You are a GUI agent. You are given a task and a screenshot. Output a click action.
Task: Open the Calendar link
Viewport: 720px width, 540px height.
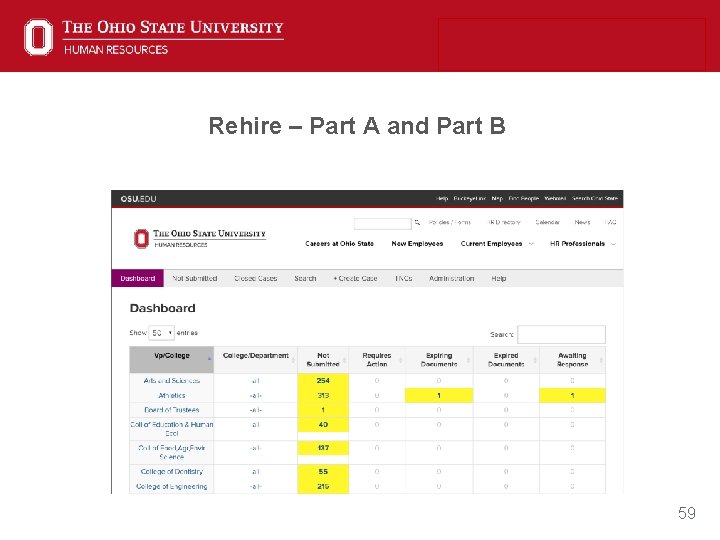click(547, 222)
